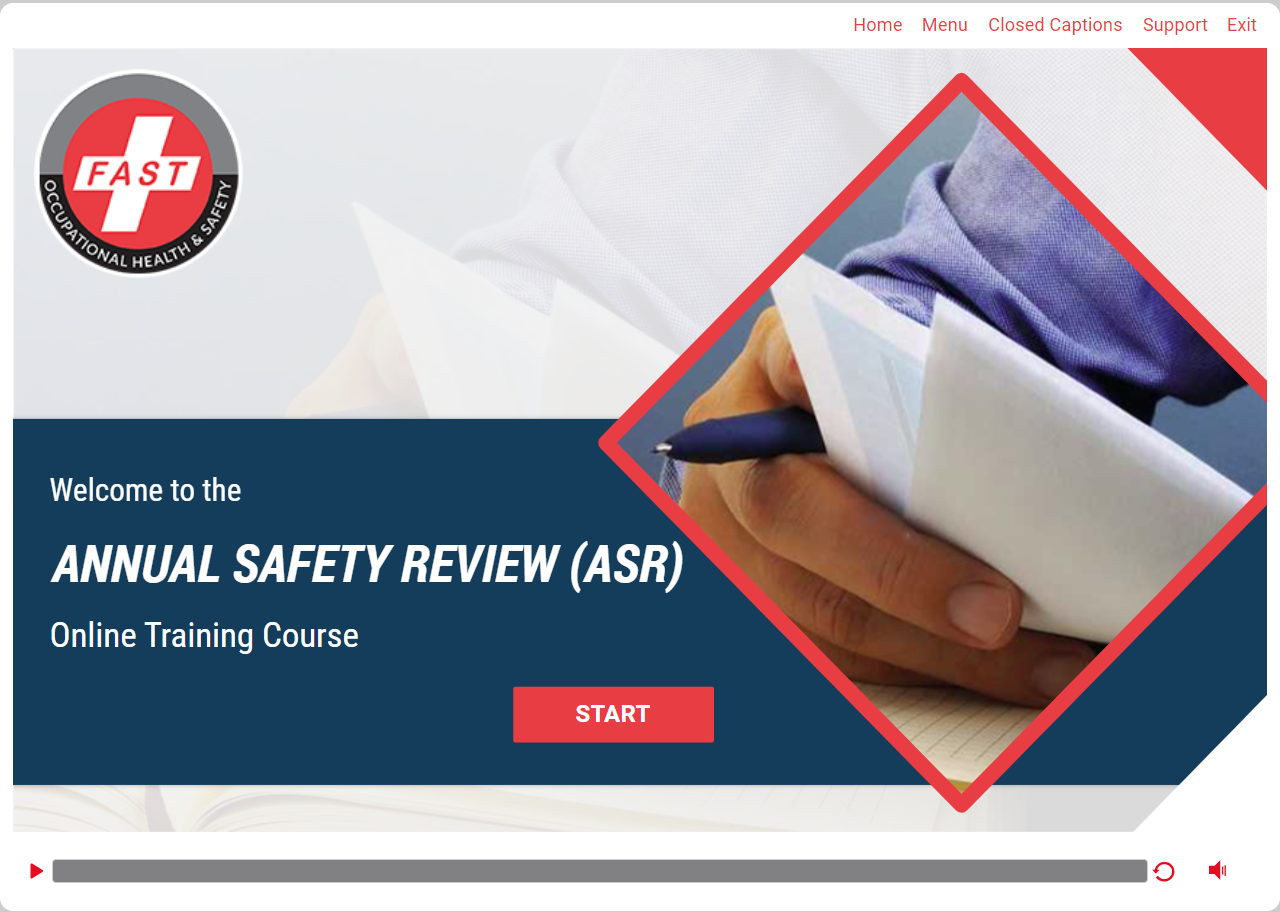Go to Home in the top navigation
The image size is (1280, 912).
point(878,25)
